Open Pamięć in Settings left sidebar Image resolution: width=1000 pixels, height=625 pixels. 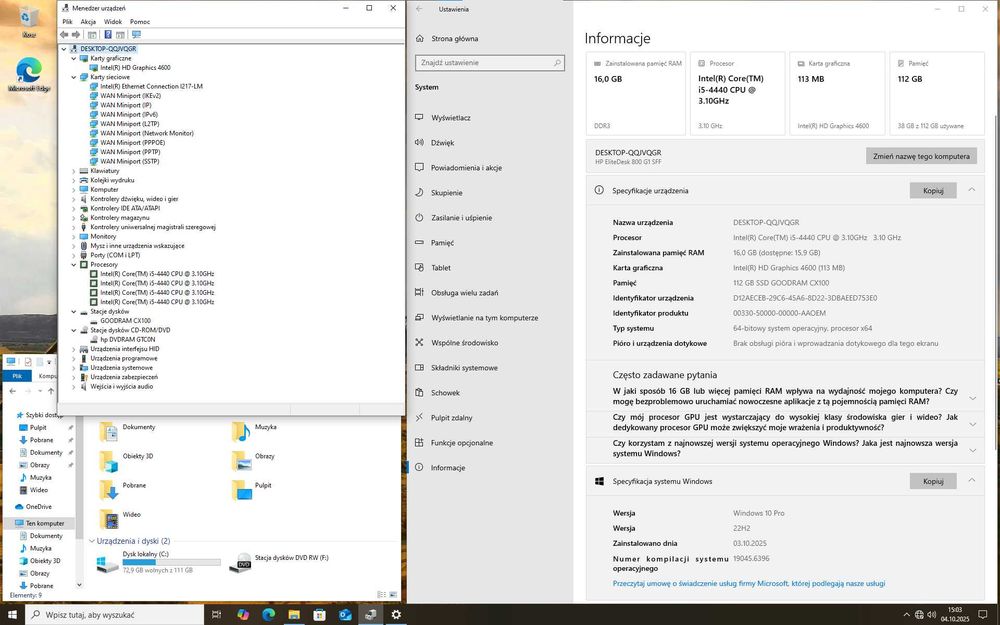pos(442,243)
